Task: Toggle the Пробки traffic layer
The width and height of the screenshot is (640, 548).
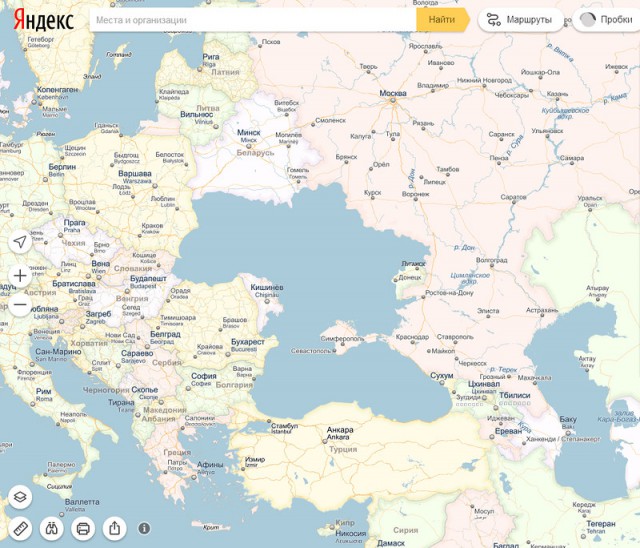Action: (x=606, y=19)
